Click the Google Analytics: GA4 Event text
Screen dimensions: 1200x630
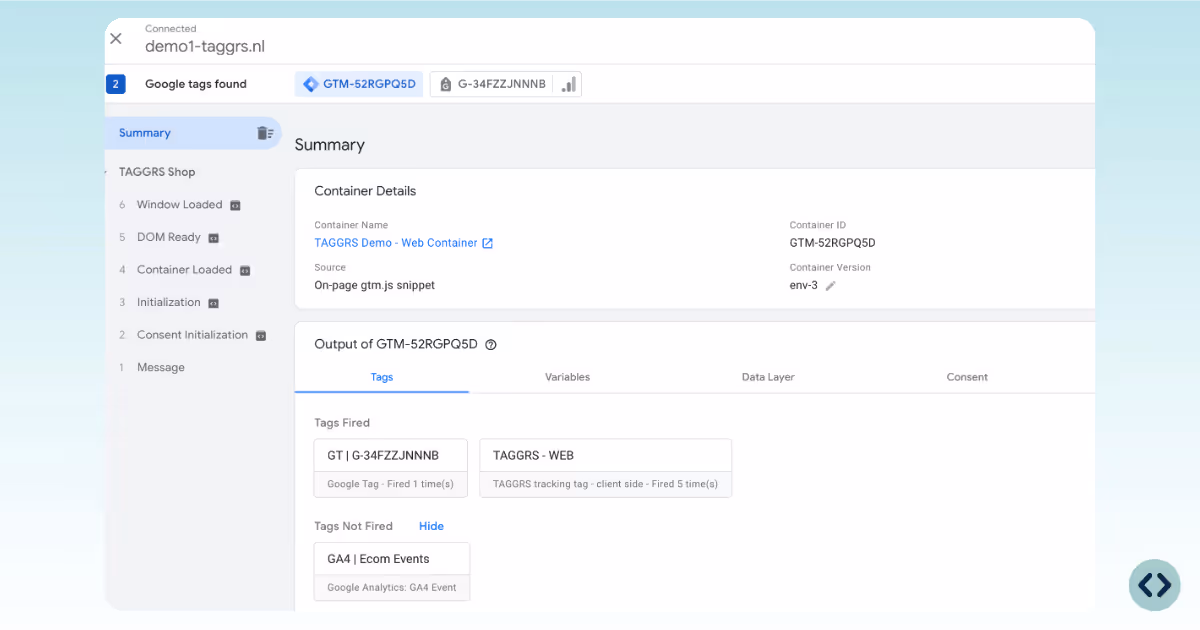[x=392, y=588]
